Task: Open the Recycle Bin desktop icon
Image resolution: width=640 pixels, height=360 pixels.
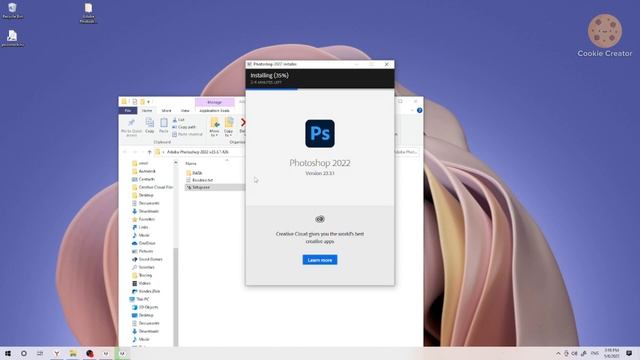Action: [x=12, y=11]
